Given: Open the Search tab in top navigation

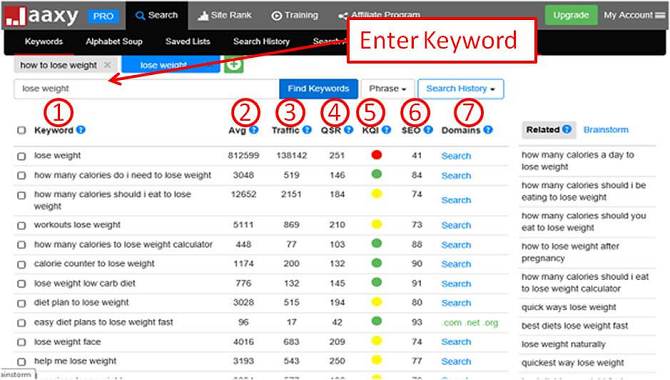Looking at the screenshot, I should pos(156,15).
